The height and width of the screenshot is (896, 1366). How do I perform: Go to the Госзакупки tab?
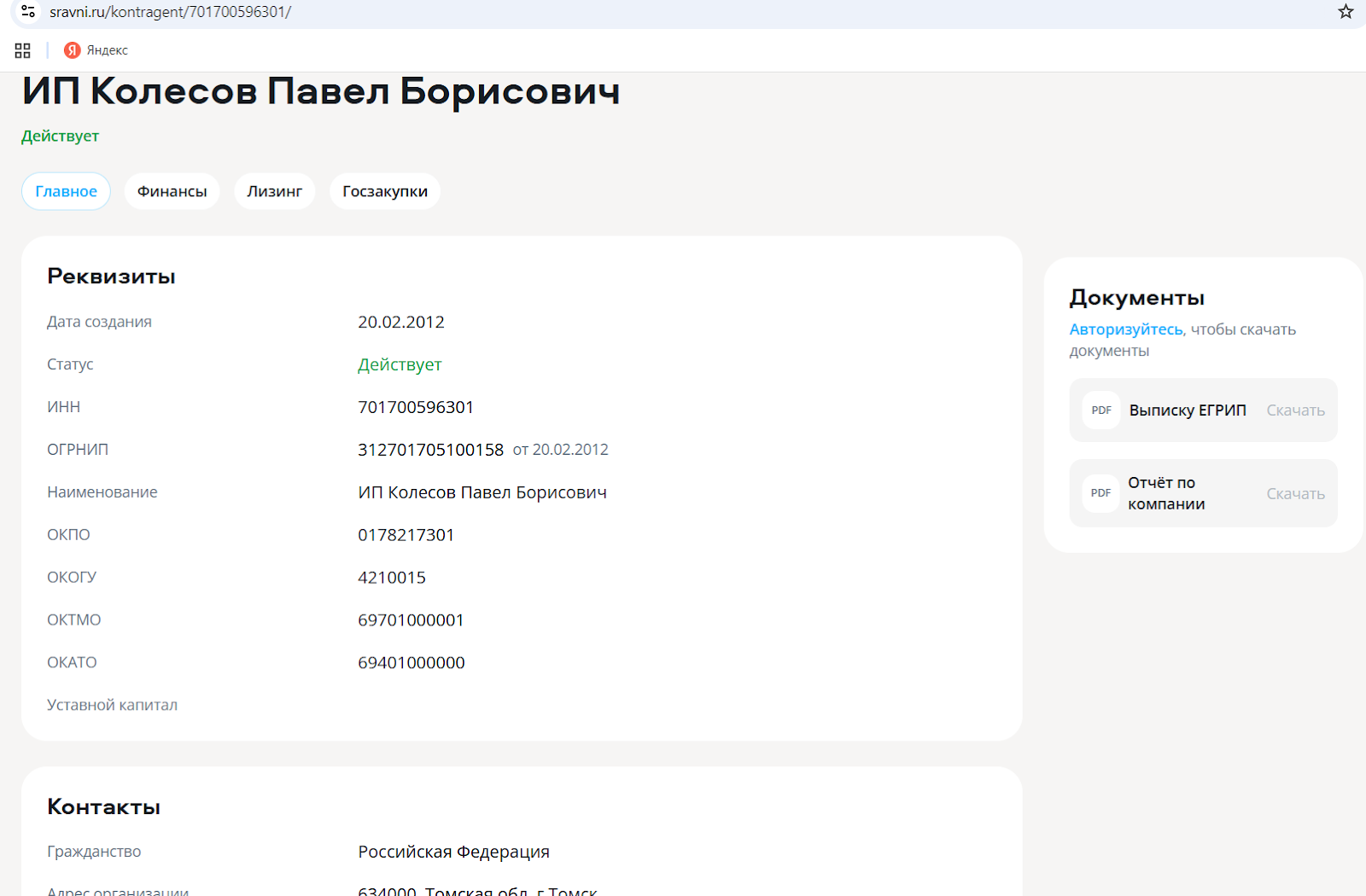[385, 191]
